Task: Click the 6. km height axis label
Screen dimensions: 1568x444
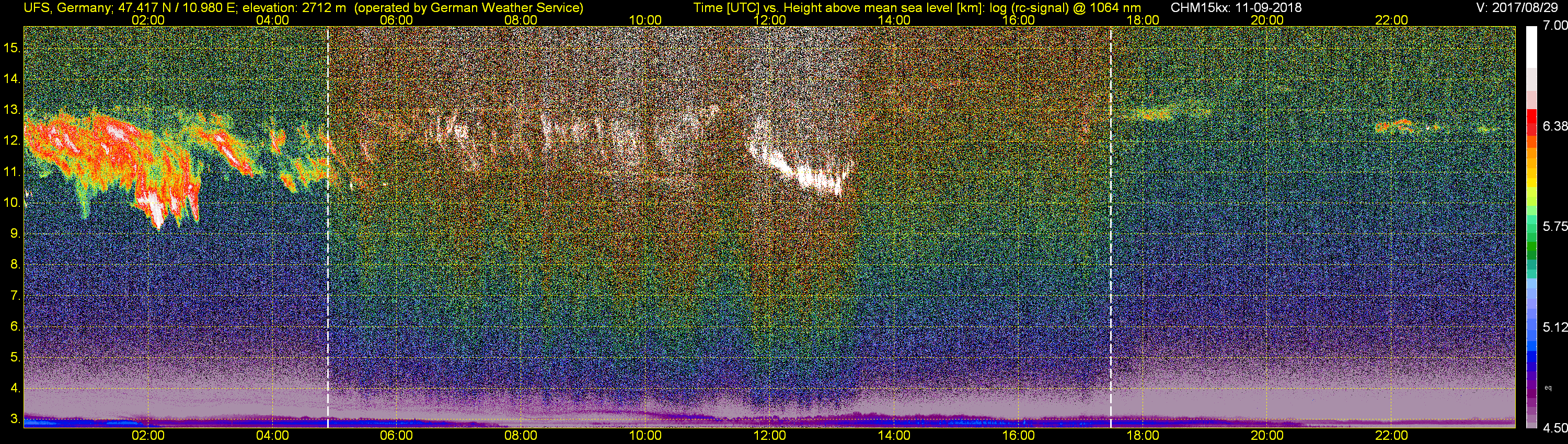Action: (x=15, y=326)
